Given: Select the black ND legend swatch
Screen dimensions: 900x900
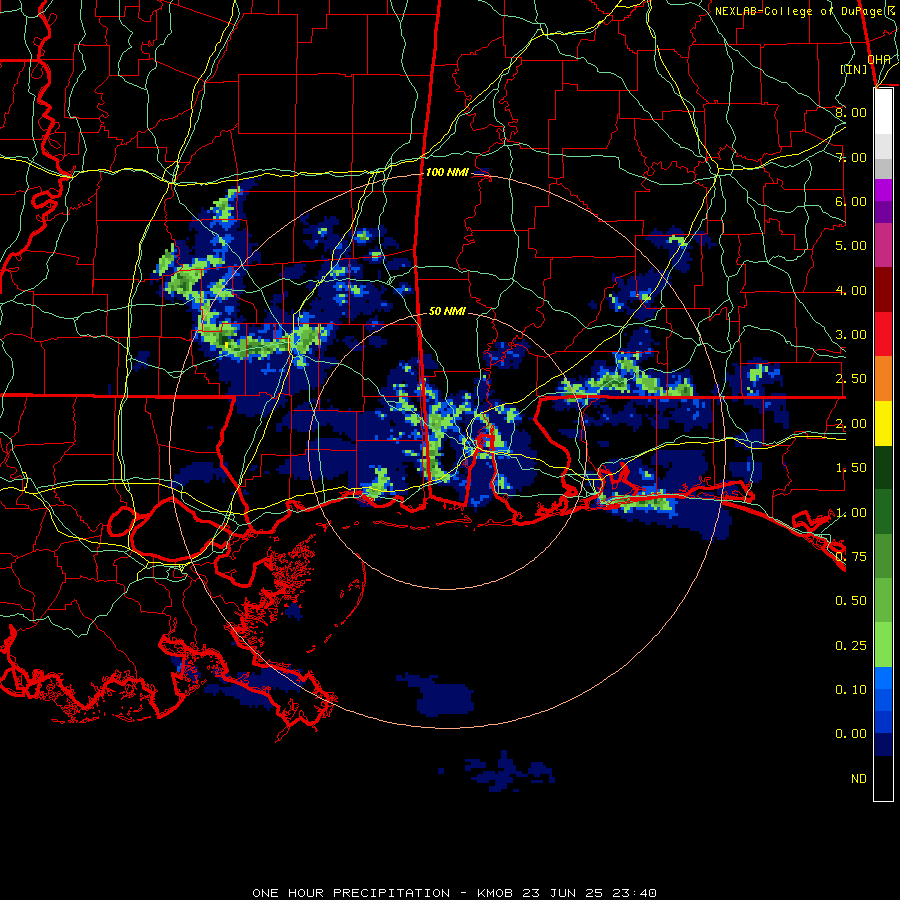Looking at the screenshot, I should pyautogui.click(x=883, y=778).
